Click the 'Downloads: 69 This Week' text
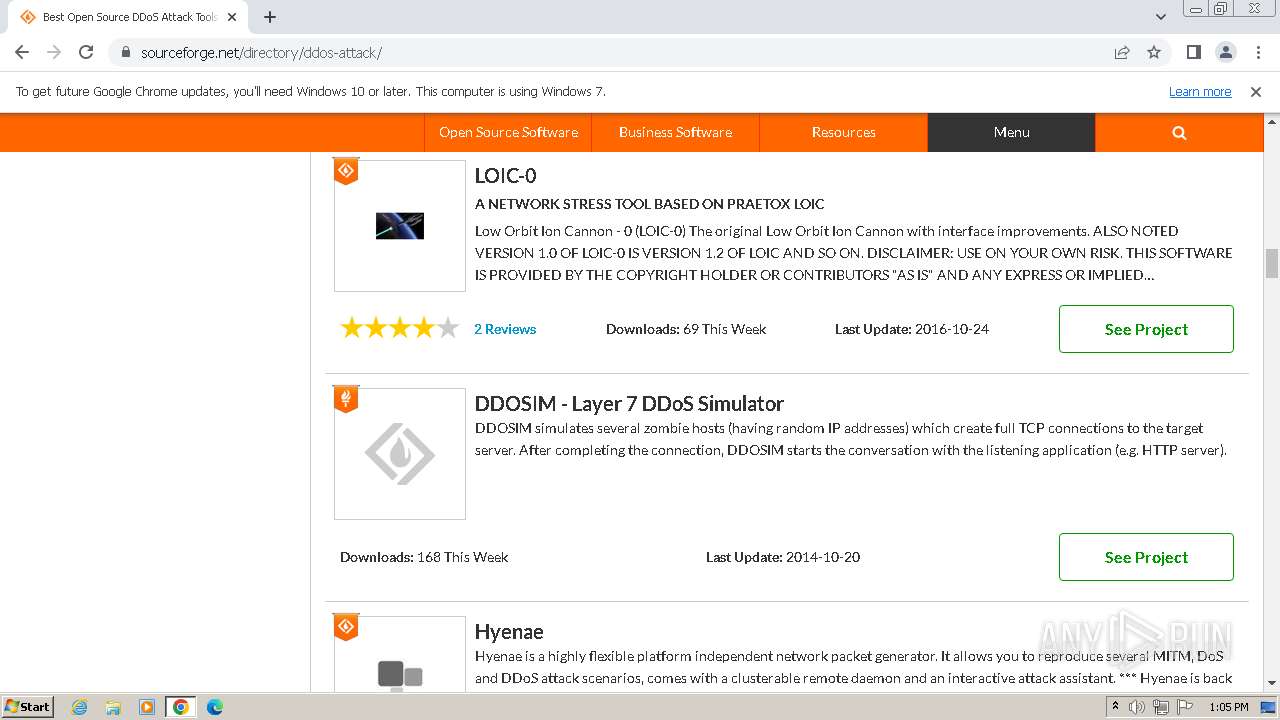The height and width of the screenshot is (720, 1280). (x=686, y=329)
